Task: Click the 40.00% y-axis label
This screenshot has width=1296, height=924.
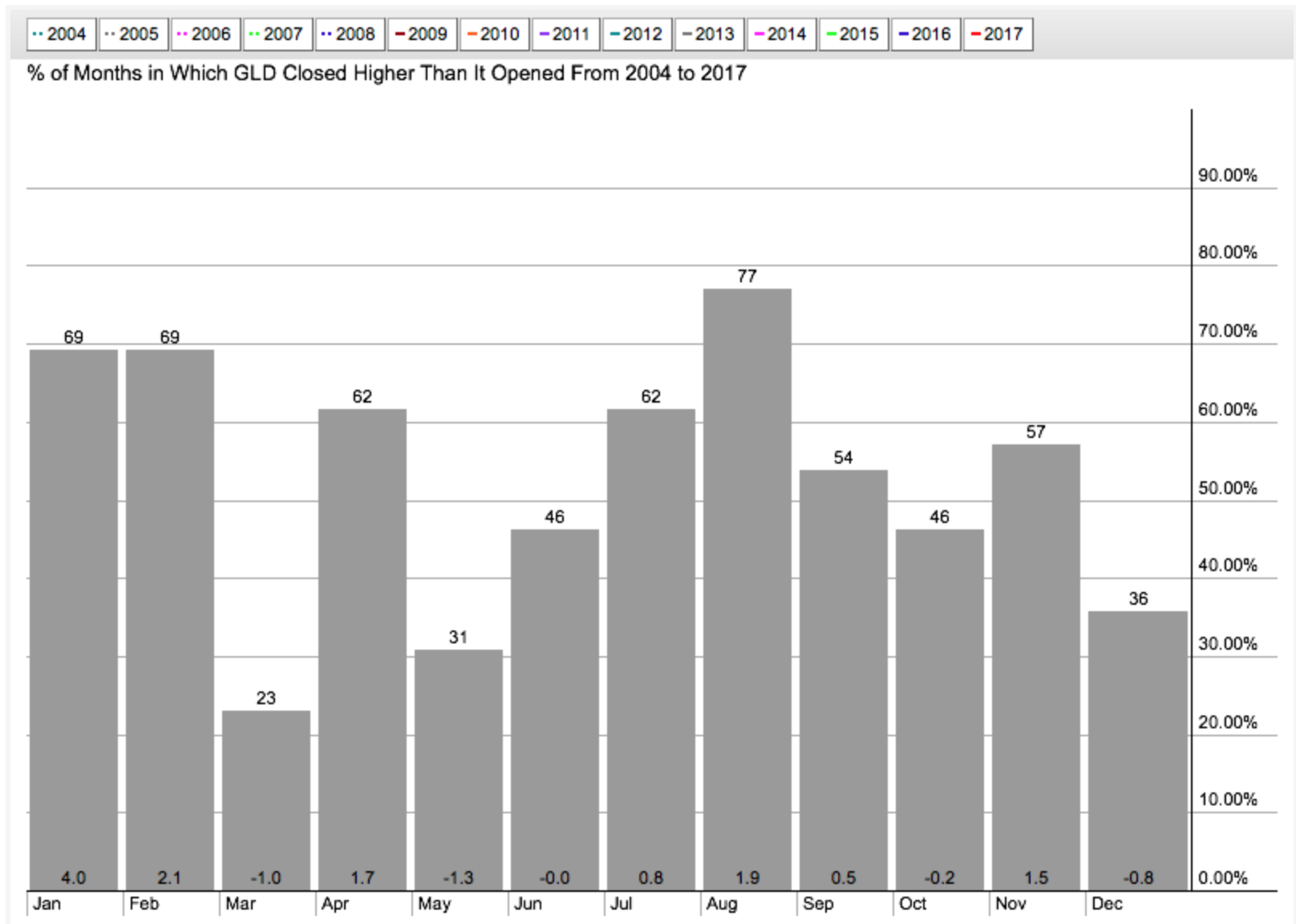Action: coord(1228,565)
